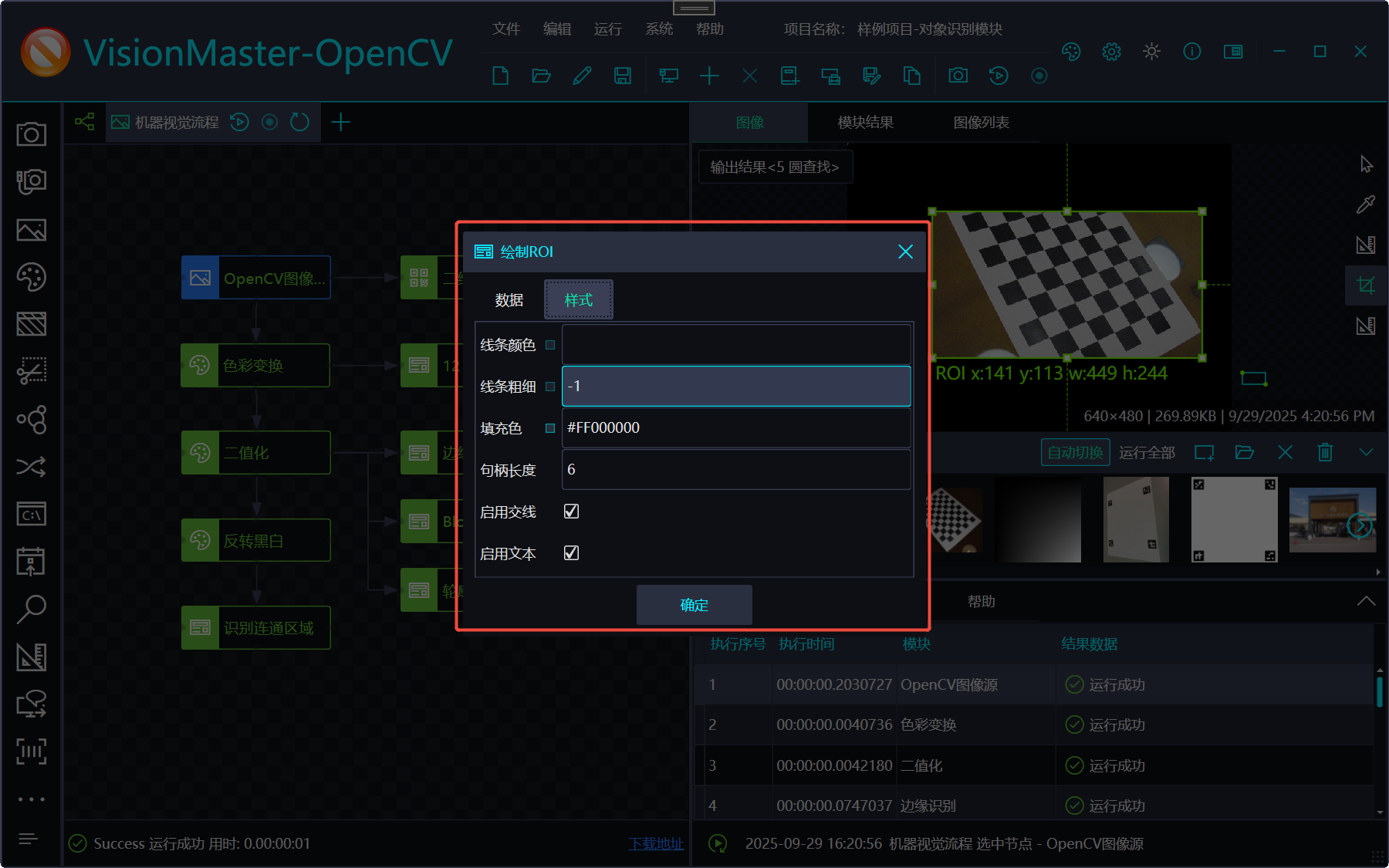This screenshot has height=868, width=1389.
Task: Open the 文件 menu
Action: click(x=506, y=29)
